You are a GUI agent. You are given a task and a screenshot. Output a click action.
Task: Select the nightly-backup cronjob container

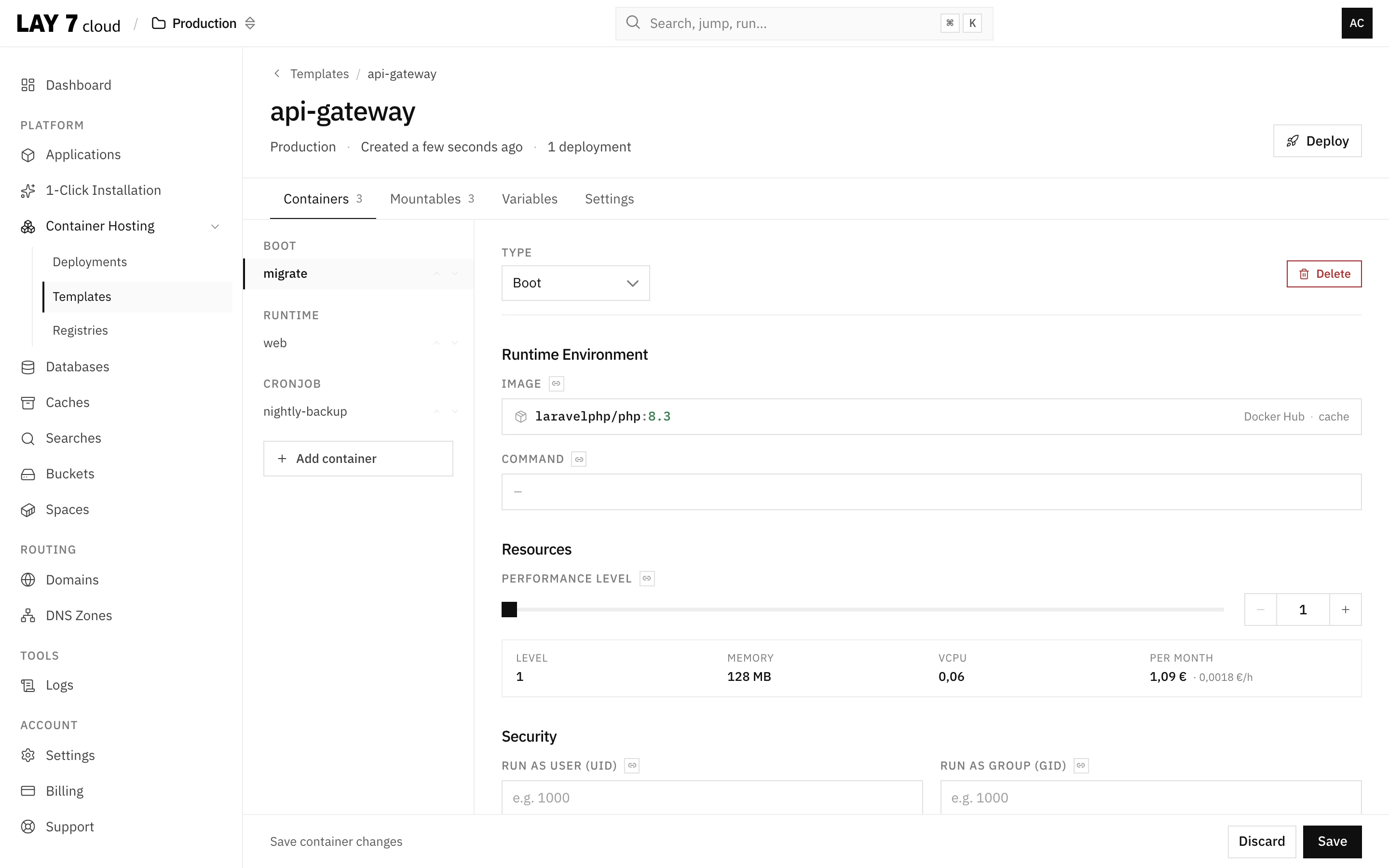coord(305,411)
